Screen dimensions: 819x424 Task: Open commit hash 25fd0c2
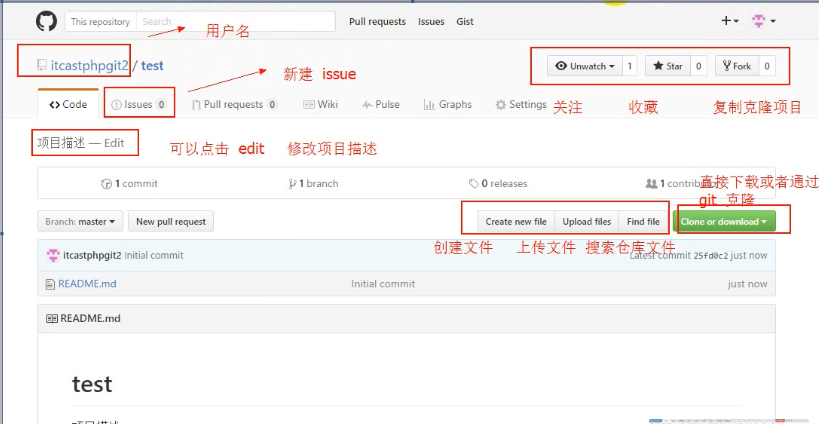(x=710, y=255)
